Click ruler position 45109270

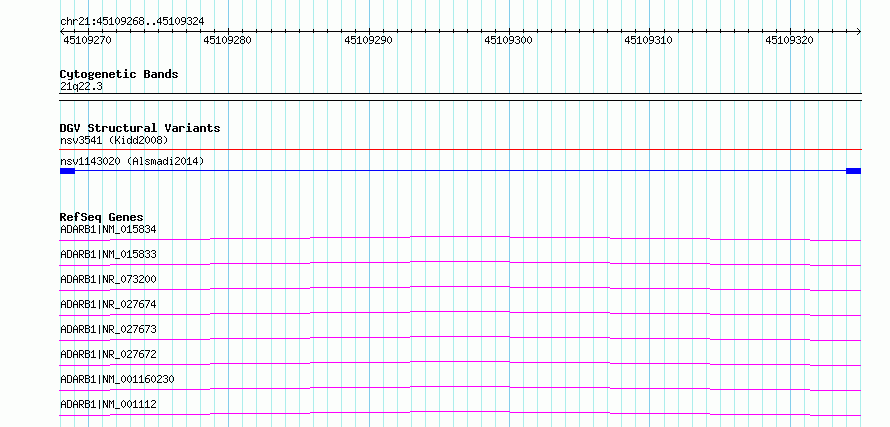pos(87,40)
